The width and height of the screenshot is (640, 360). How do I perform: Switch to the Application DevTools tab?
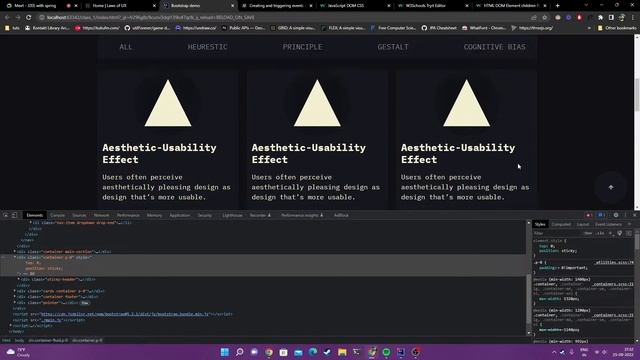click(180, 215)
